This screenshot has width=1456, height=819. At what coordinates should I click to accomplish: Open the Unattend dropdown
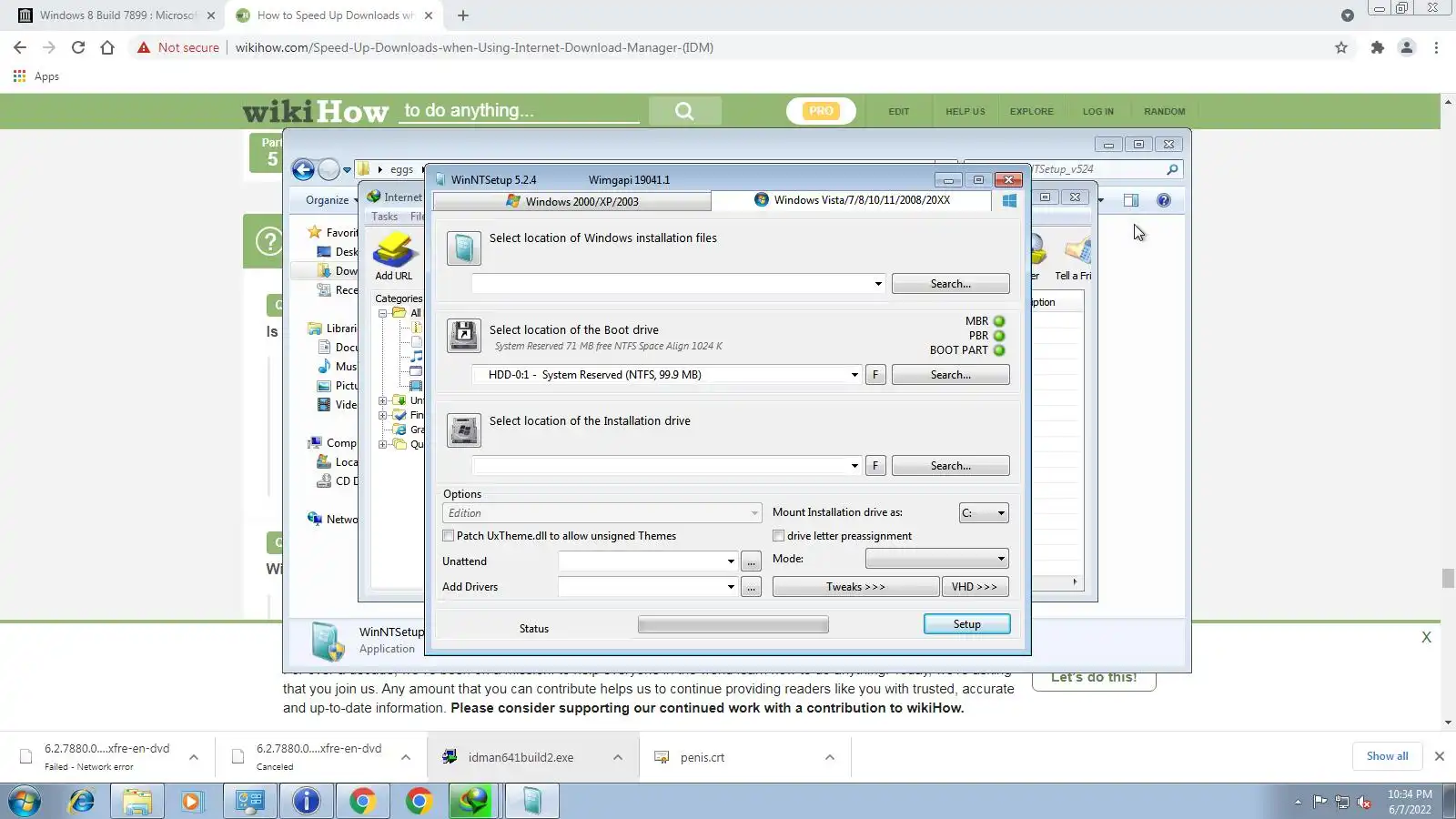coord(730,561)
